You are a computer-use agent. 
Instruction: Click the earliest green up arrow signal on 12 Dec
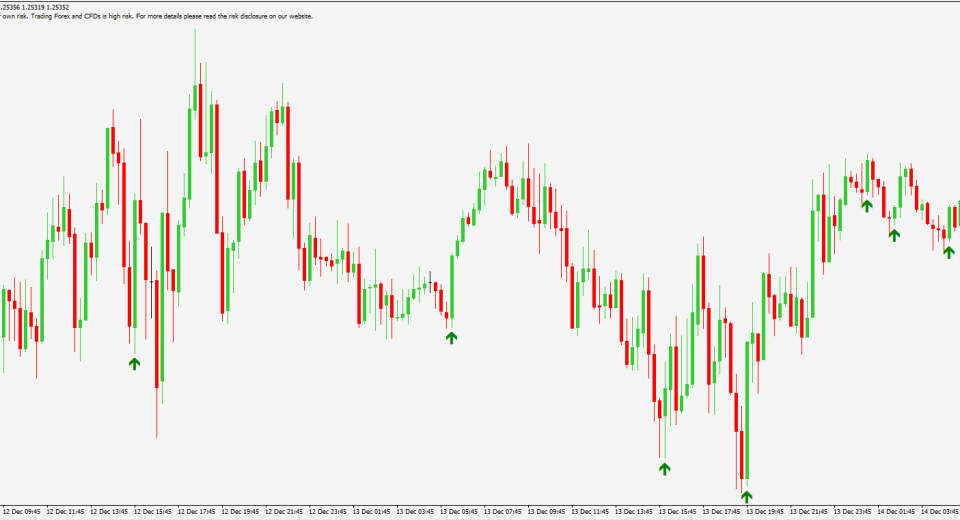[x=134, y=363]
